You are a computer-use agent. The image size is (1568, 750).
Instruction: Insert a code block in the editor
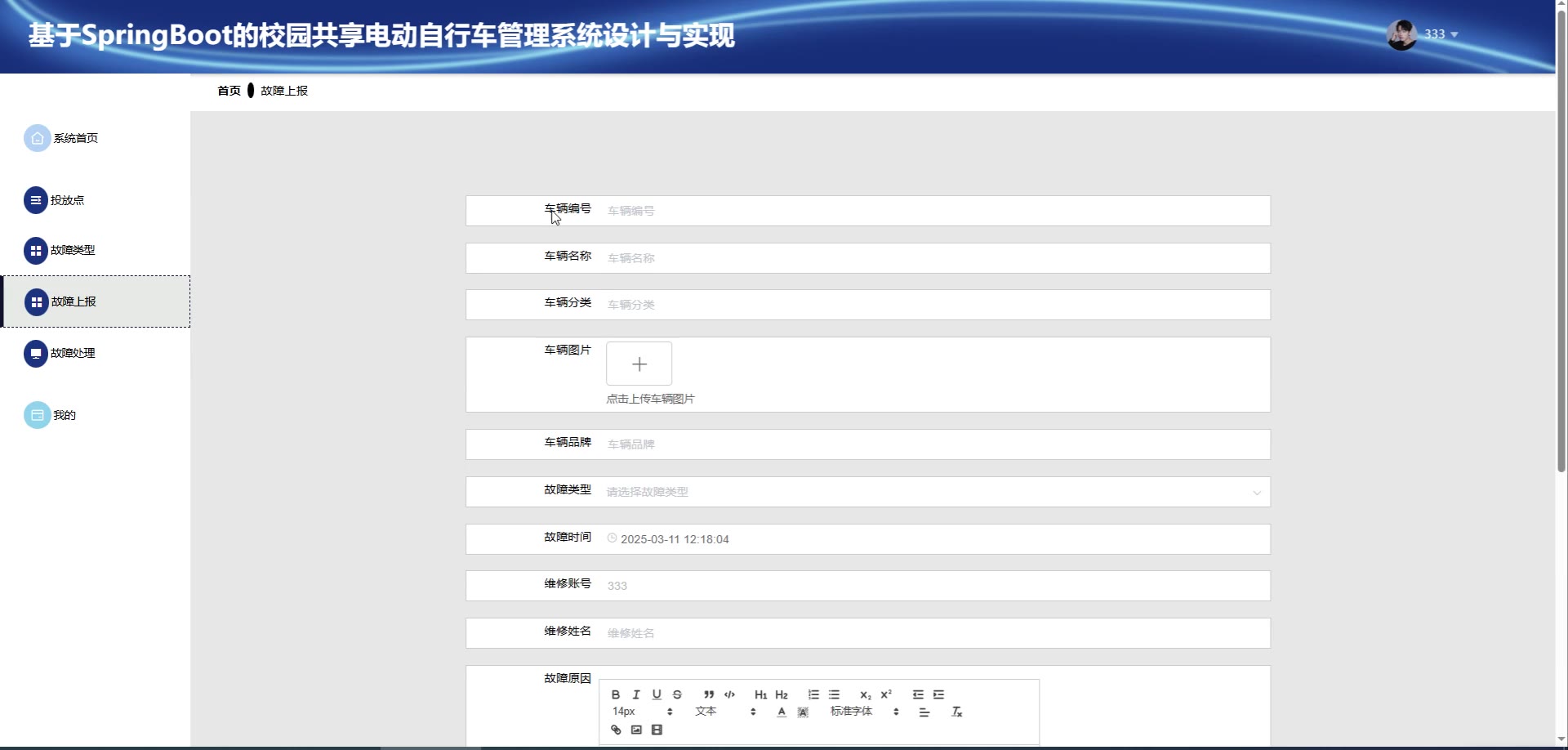click(x=729, y=694)
